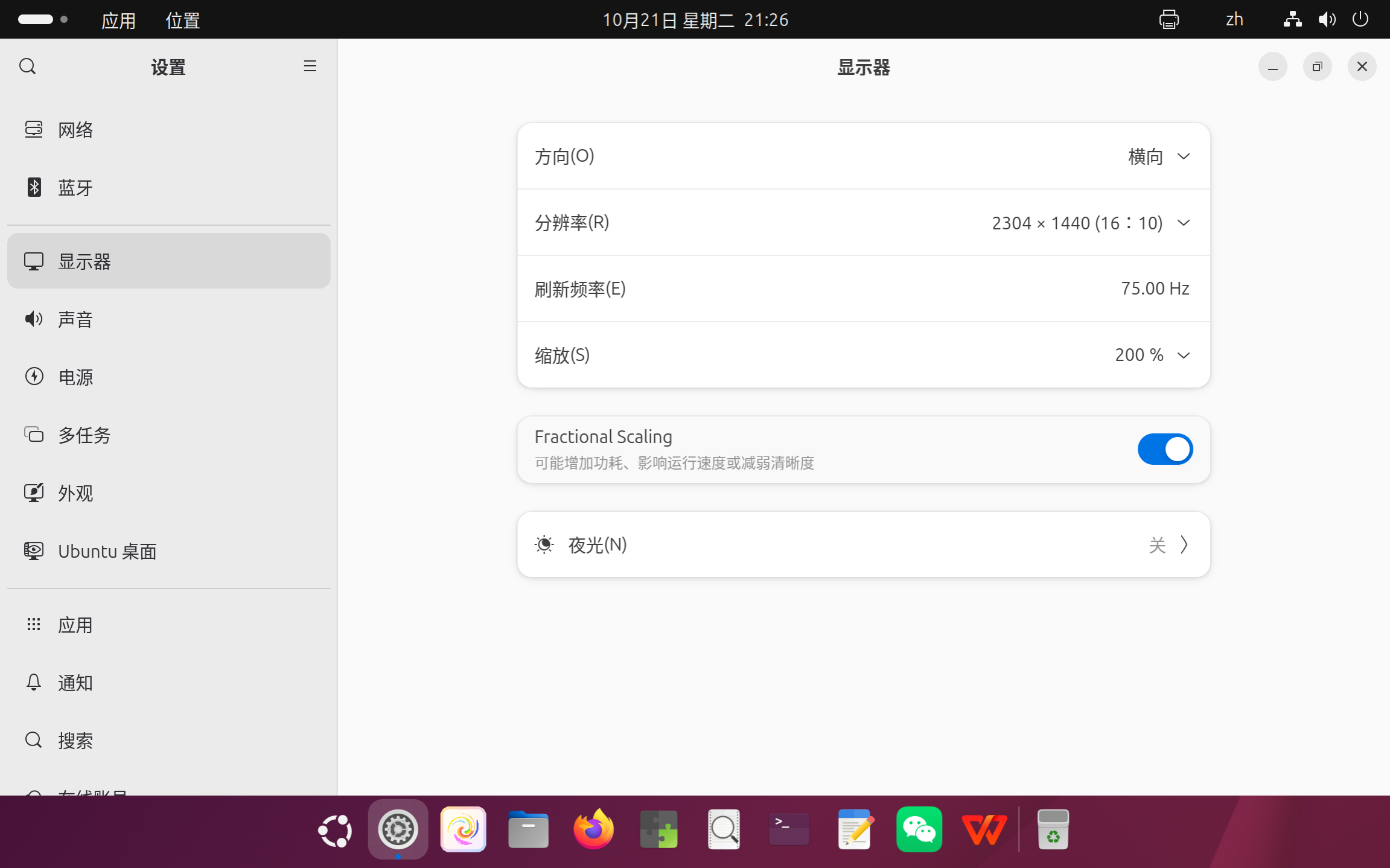The width and height of the screenshot is (1390, 868).
Task: Open the Settings hamburger menu
Action: click(x=310, y=66)
